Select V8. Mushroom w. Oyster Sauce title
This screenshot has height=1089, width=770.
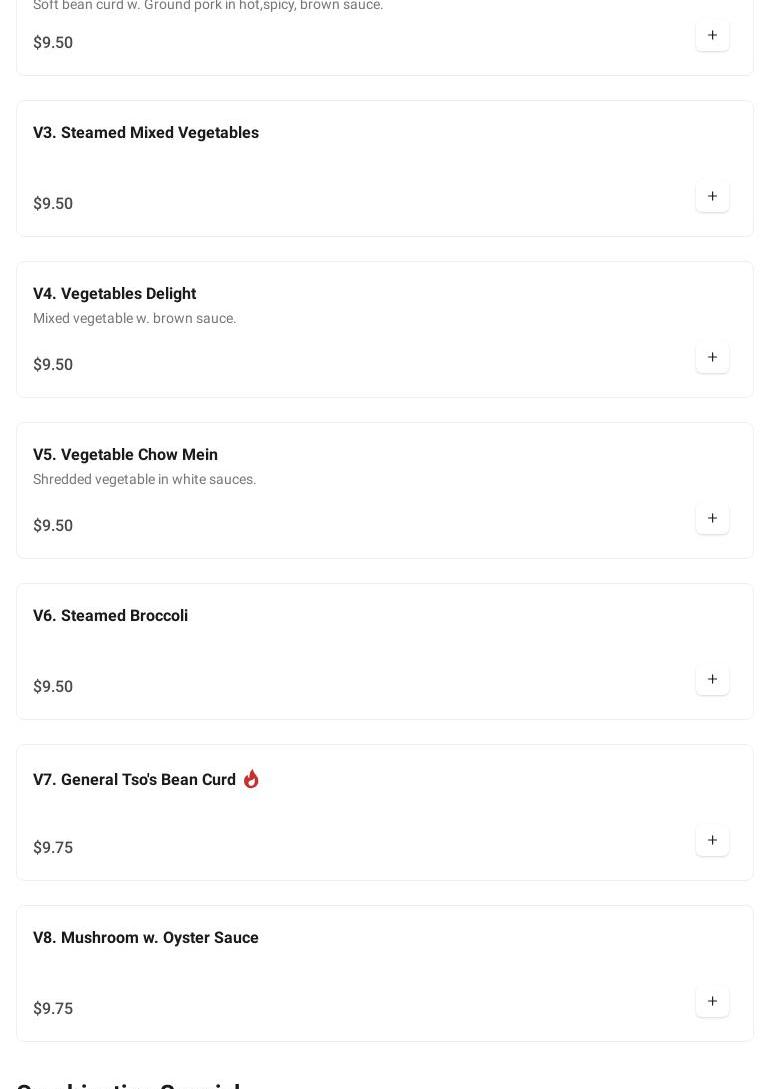pyautogui.click(x=146, y=938)
